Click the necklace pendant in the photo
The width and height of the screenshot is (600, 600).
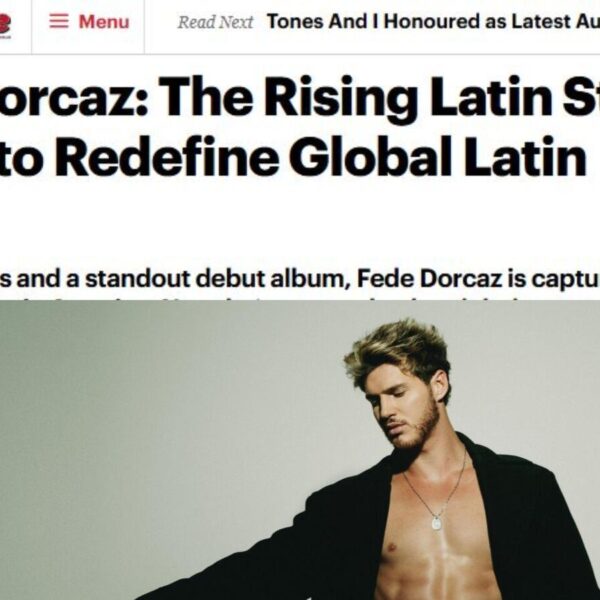tap(436, 522)
